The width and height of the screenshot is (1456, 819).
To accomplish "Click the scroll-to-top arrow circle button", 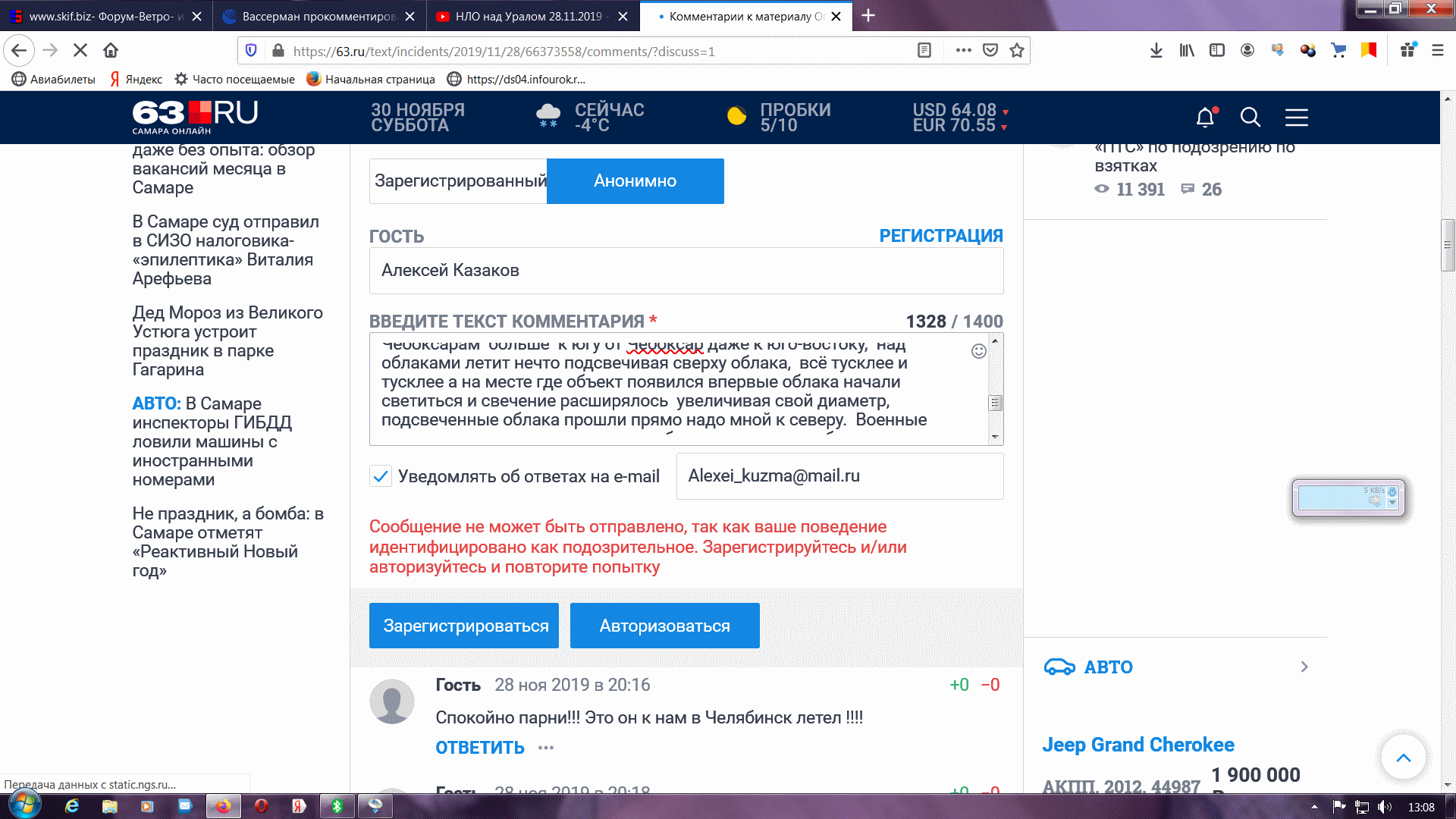I will pyautogui.click(x=1403, y=757).
